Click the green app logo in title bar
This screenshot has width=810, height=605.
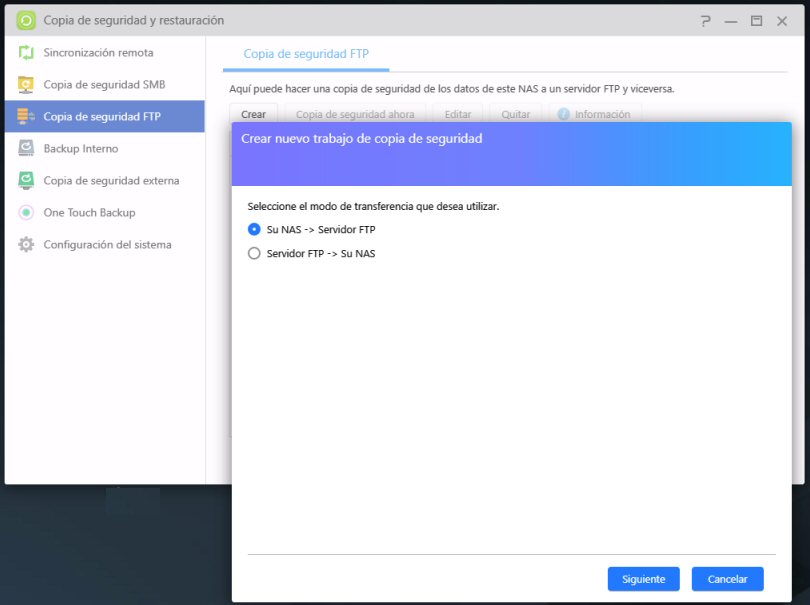26,20
